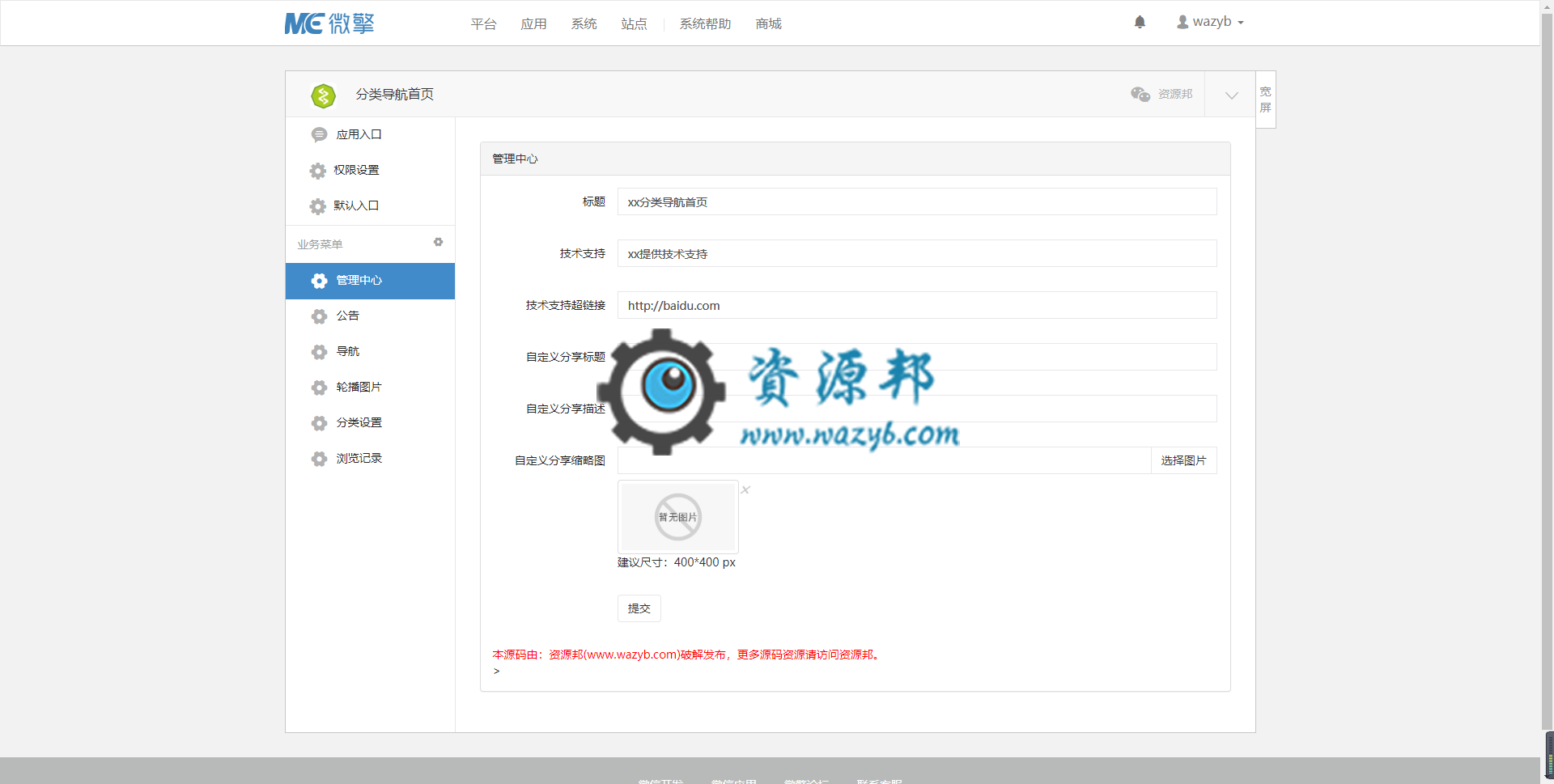1554x784 pixels.
Task: Click the green app logo icon
Action: coord(323,95)
